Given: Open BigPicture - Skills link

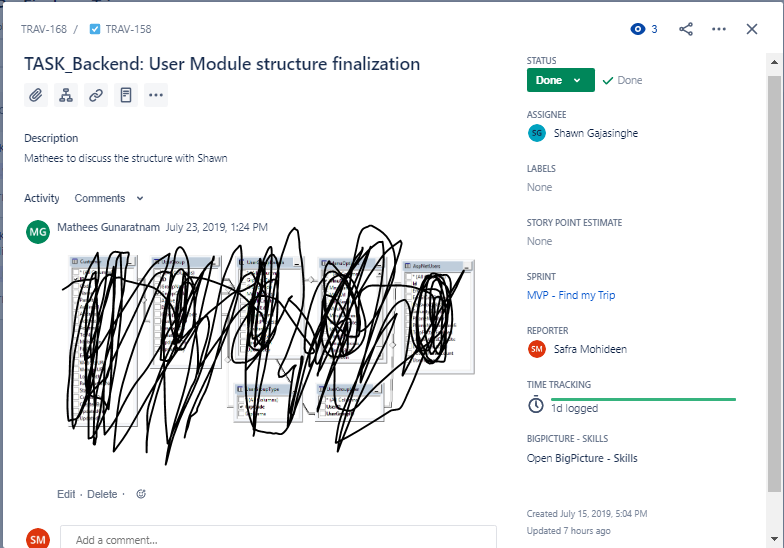Looking at the screenshot, I should [x=582, y=458].
